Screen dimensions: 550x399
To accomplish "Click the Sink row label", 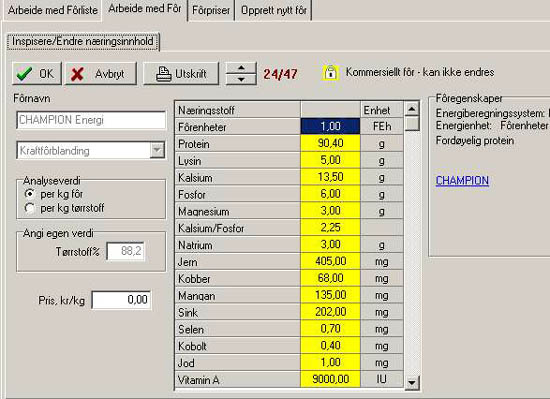I will [237, 311].
